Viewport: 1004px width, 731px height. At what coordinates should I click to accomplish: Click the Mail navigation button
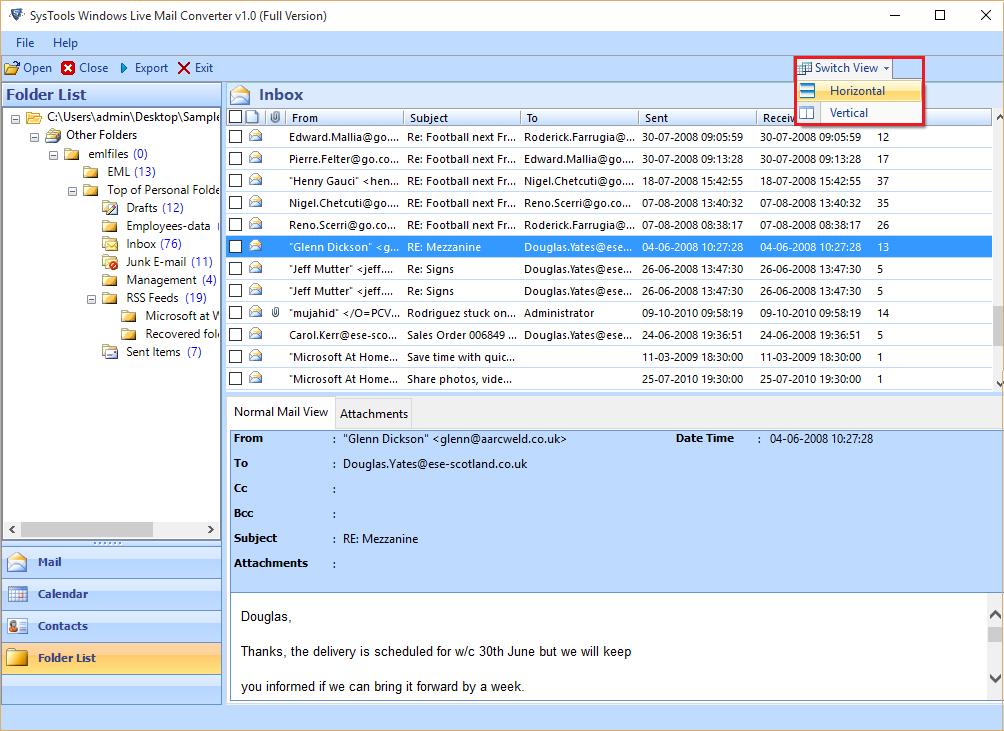[x=111, y=562]
